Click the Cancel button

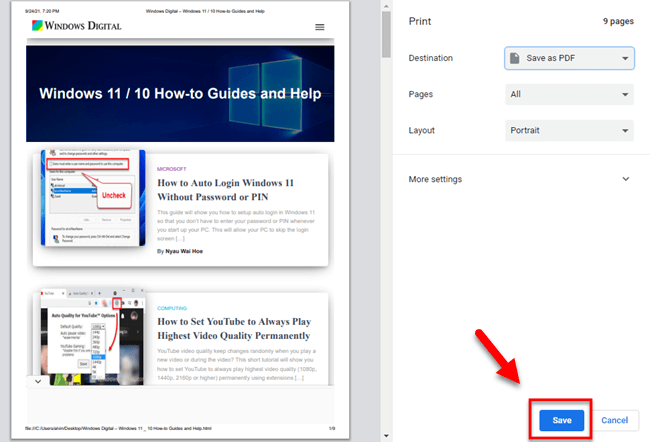[614, 420]
